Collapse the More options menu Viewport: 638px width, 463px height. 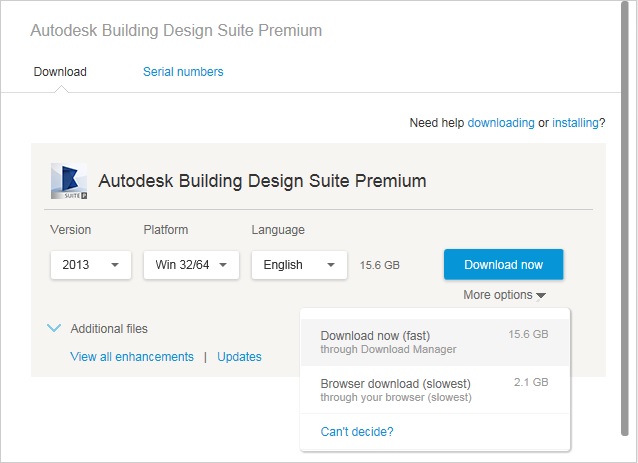point(505,295)
